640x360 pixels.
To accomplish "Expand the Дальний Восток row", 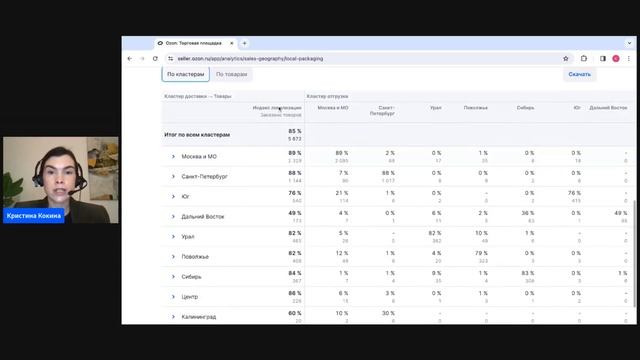I will 173,216.
